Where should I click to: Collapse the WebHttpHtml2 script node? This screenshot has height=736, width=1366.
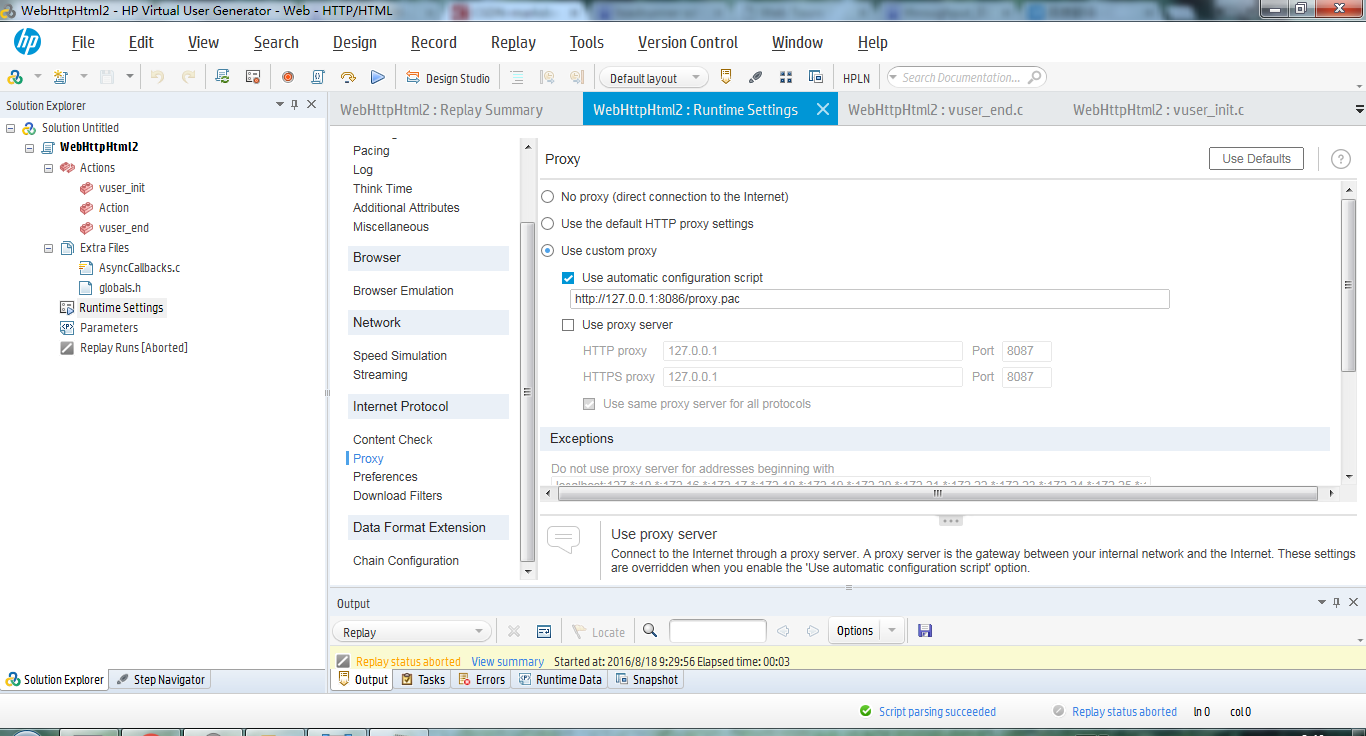point(30,148)
